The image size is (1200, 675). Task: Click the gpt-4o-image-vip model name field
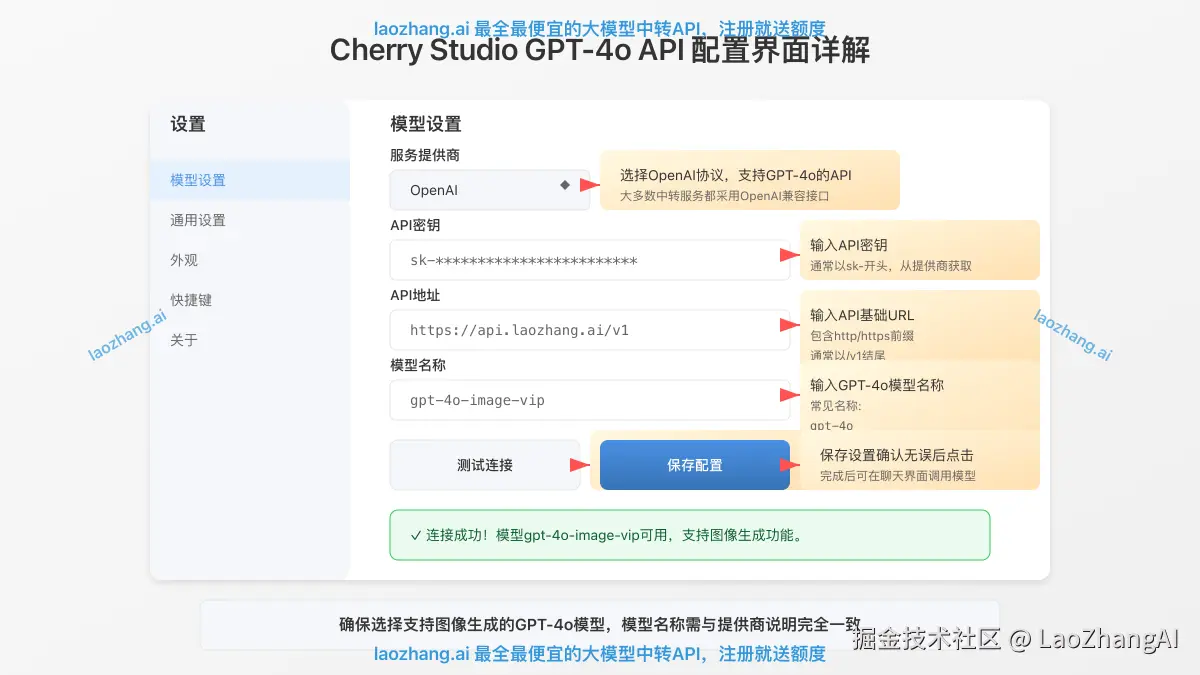coord(590,399)
